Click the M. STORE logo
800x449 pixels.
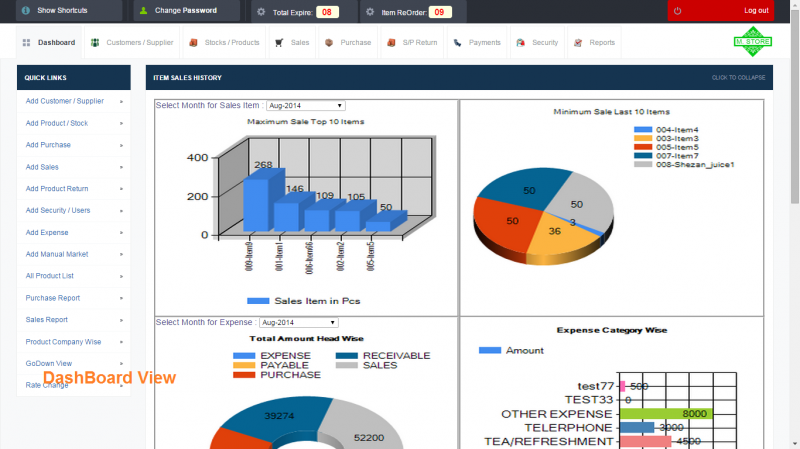point(753,41)
